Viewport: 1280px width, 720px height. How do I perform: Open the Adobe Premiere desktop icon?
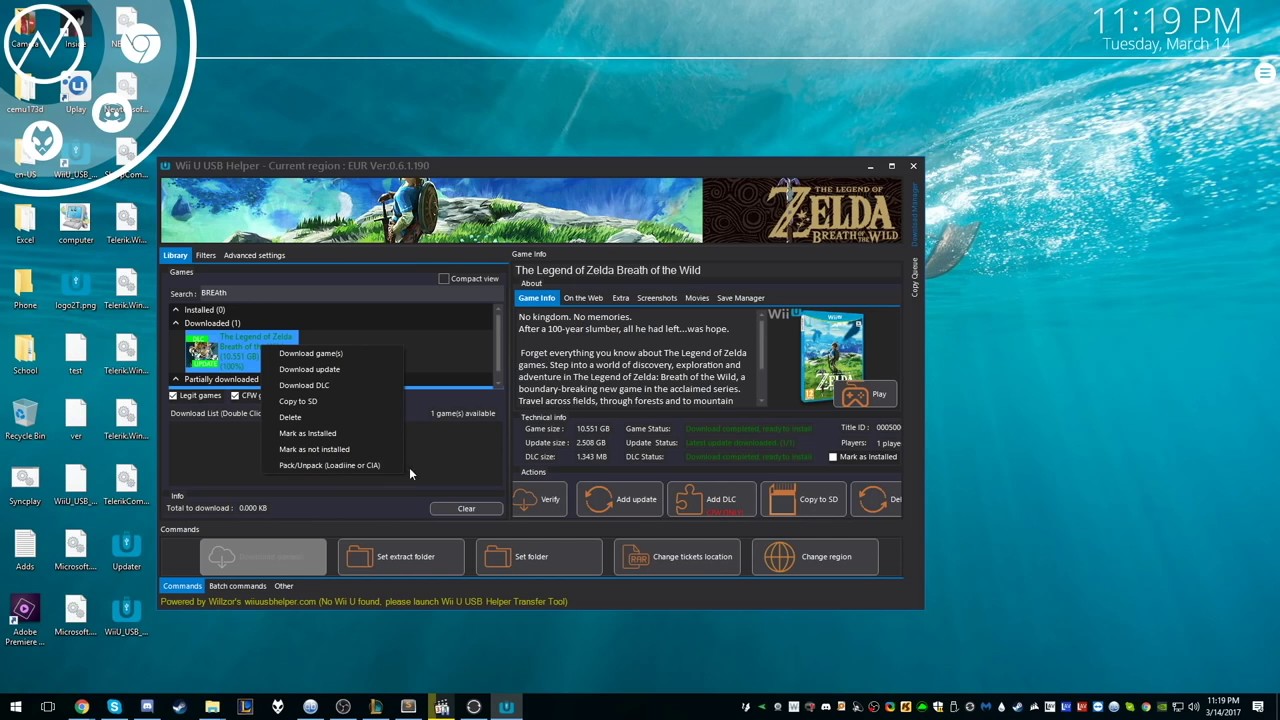coord(25,620)
